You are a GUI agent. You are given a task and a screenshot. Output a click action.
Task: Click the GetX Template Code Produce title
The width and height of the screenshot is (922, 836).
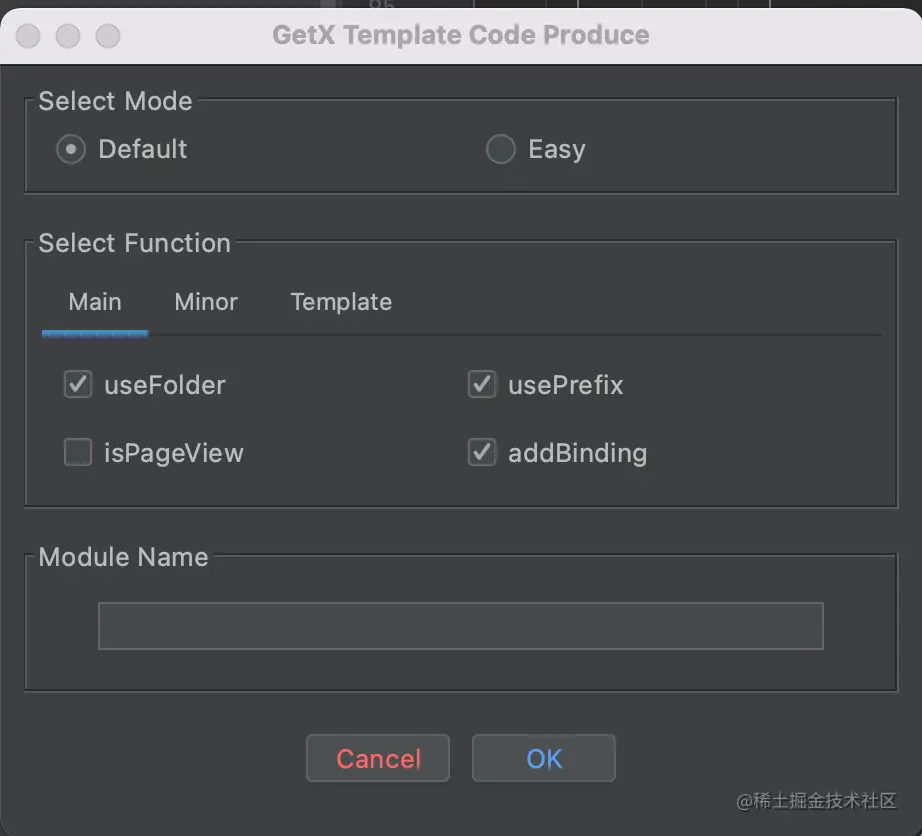click(460, 36)
